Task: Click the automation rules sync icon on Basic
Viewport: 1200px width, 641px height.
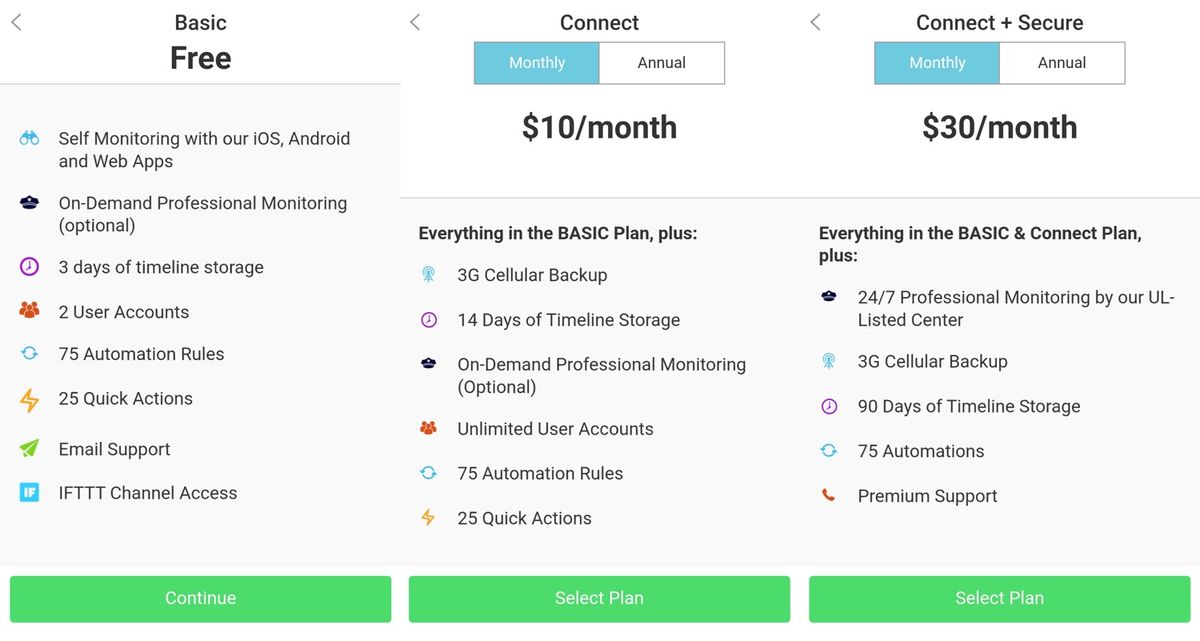Action: point(27,353)
